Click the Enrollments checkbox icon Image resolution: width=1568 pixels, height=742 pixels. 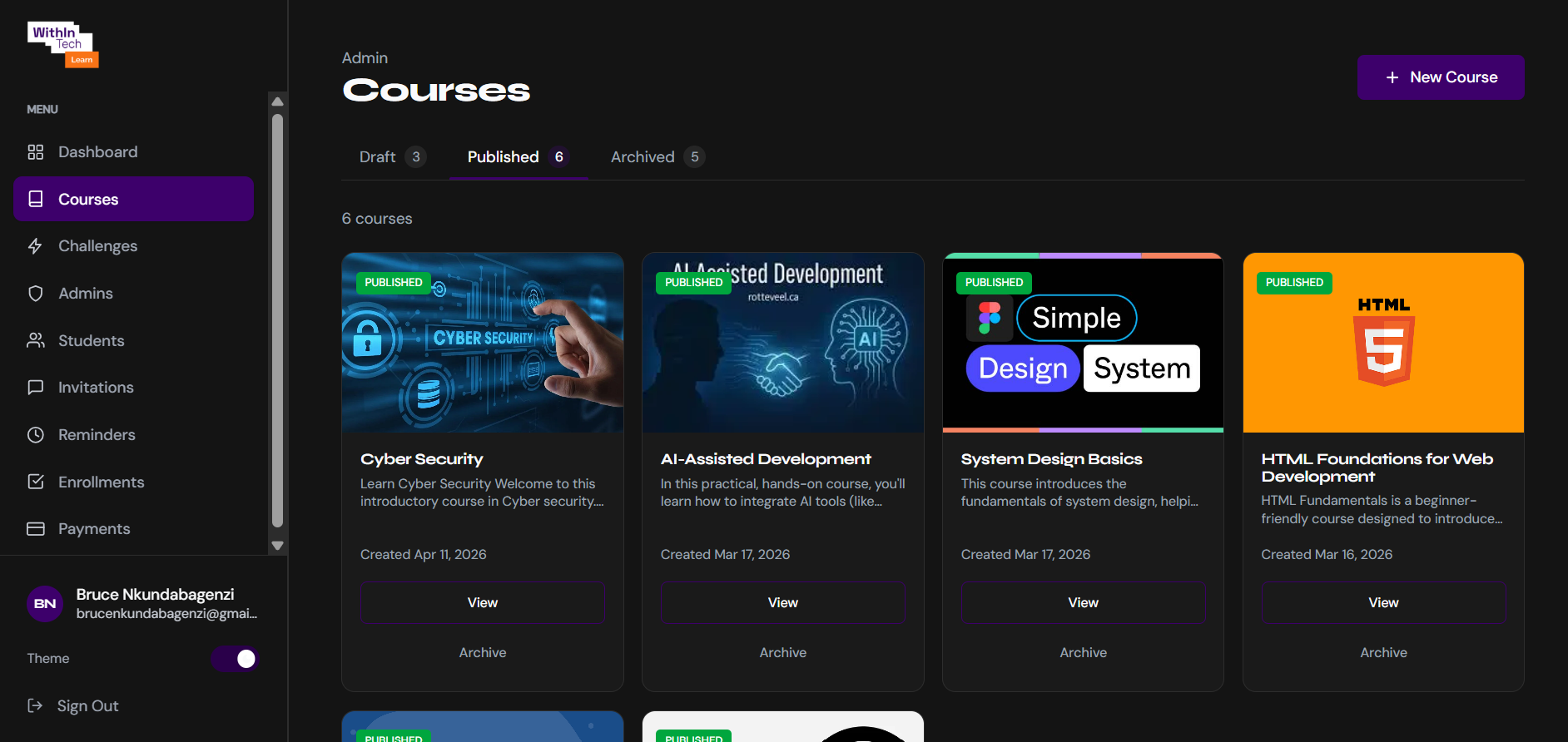(x=36, y=482)
